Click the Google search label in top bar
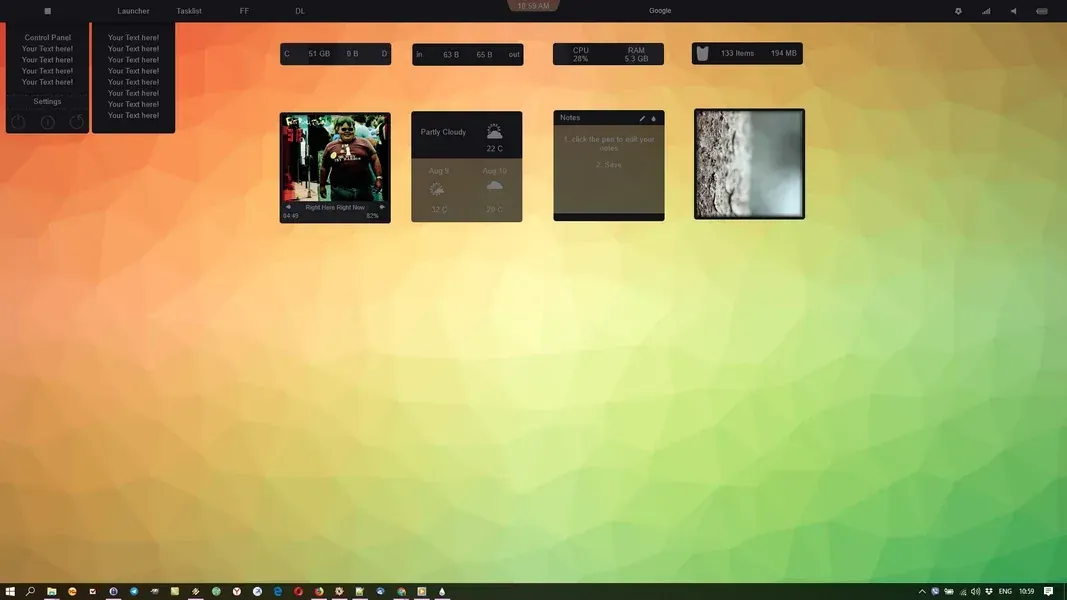This screenshot has width=1067, height=600. pyautogui.click(x=660, y=10)
